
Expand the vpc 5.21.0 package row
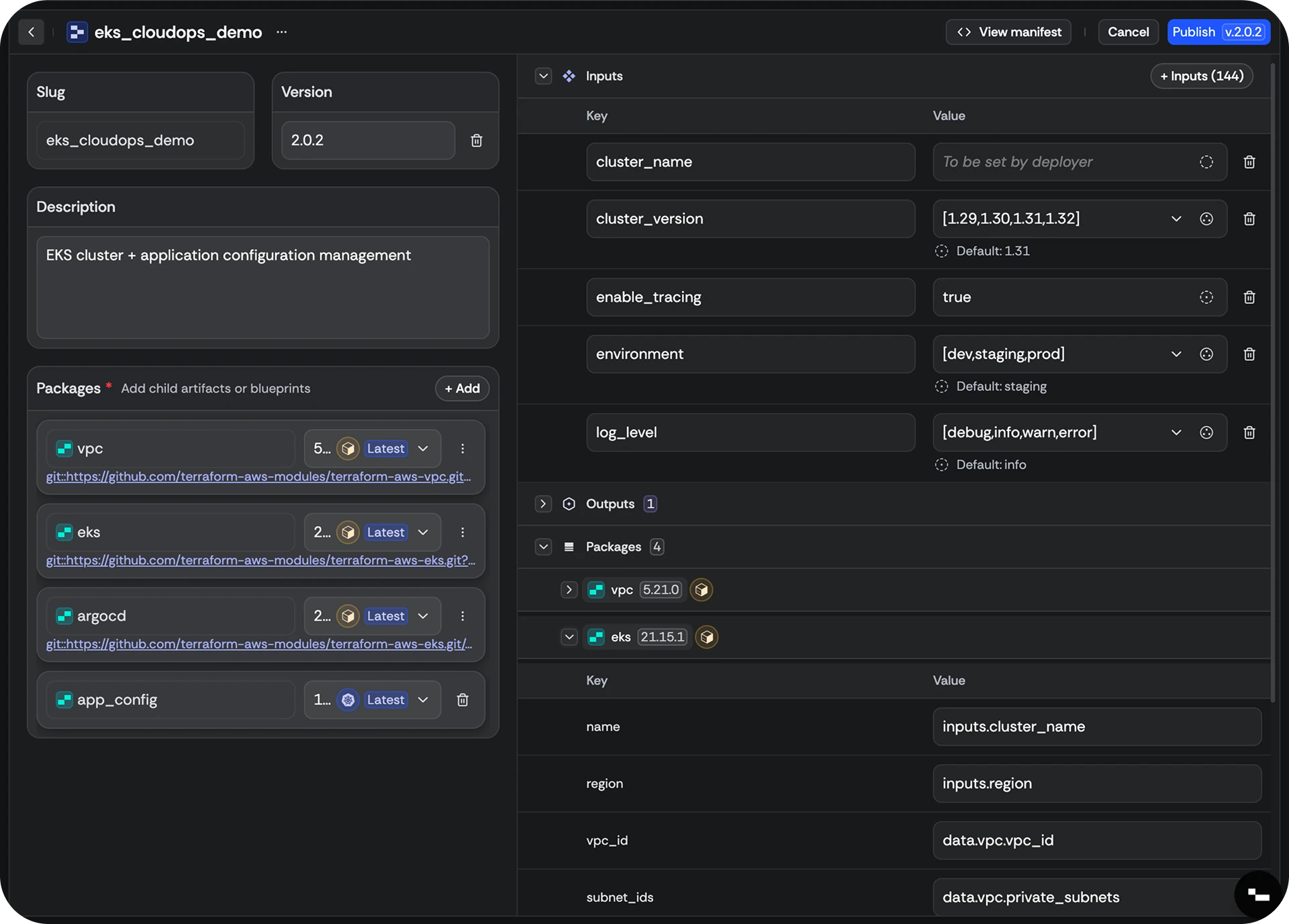tap(569, 590)
